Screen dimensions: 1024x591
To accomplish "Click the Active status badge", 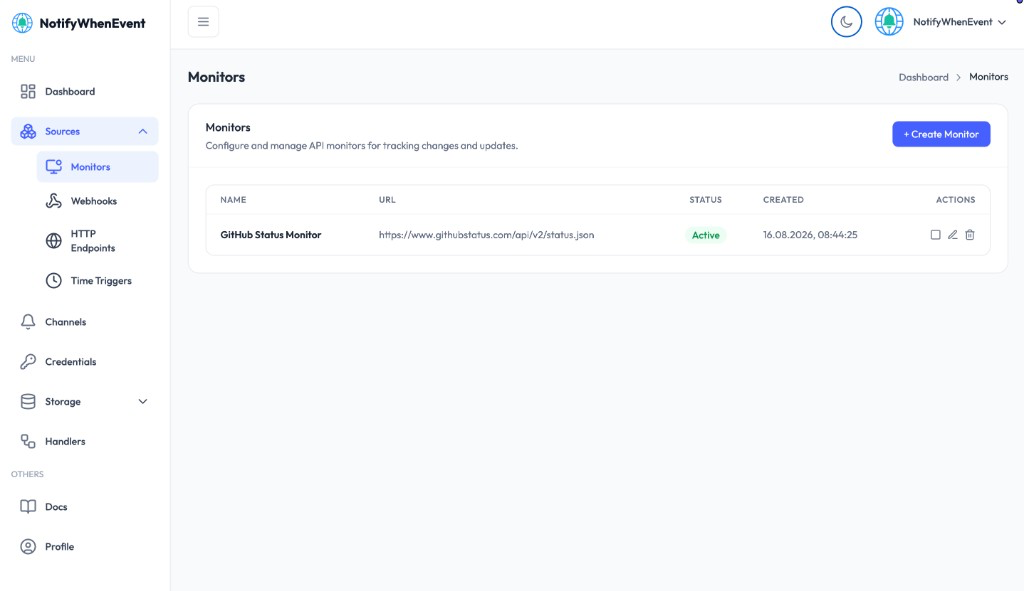I will [705, 235].
